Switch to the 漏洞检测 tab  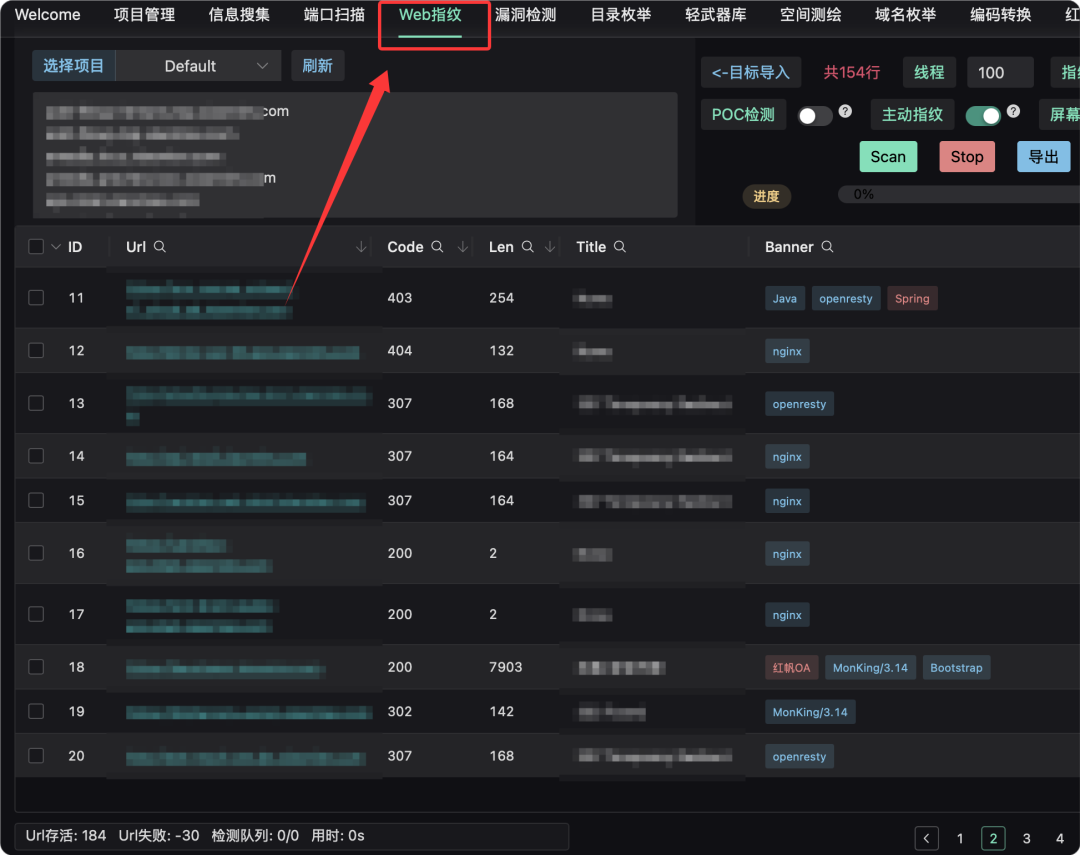(x=526, y=14)
